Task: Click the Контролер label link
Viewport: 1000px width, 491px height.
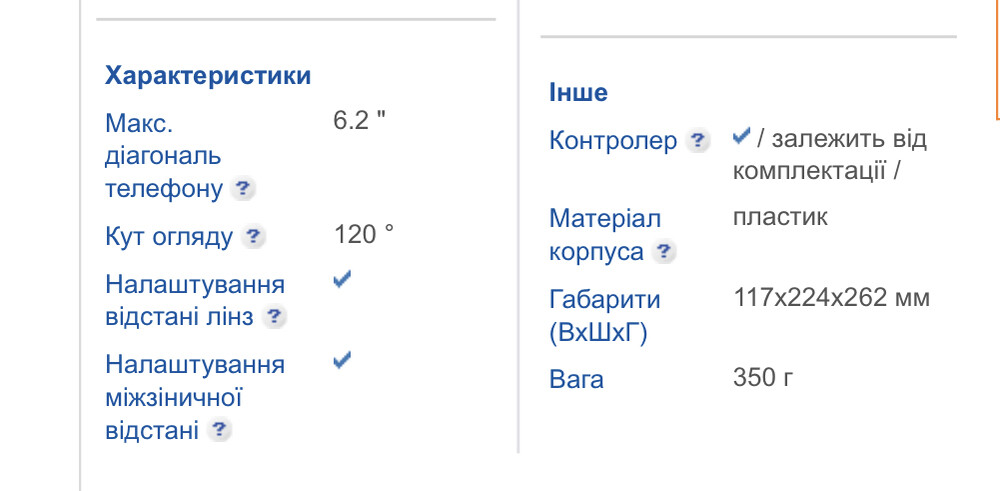Action: 613,141
